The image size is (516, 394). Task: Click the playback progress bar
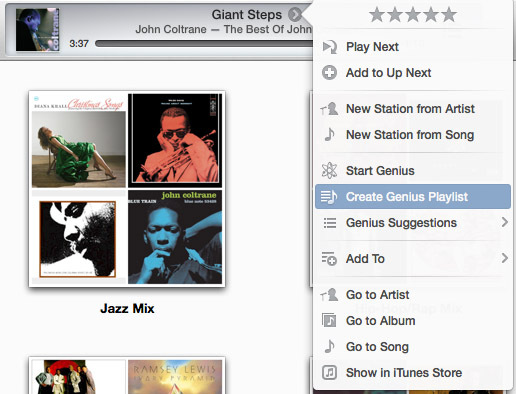204,43
